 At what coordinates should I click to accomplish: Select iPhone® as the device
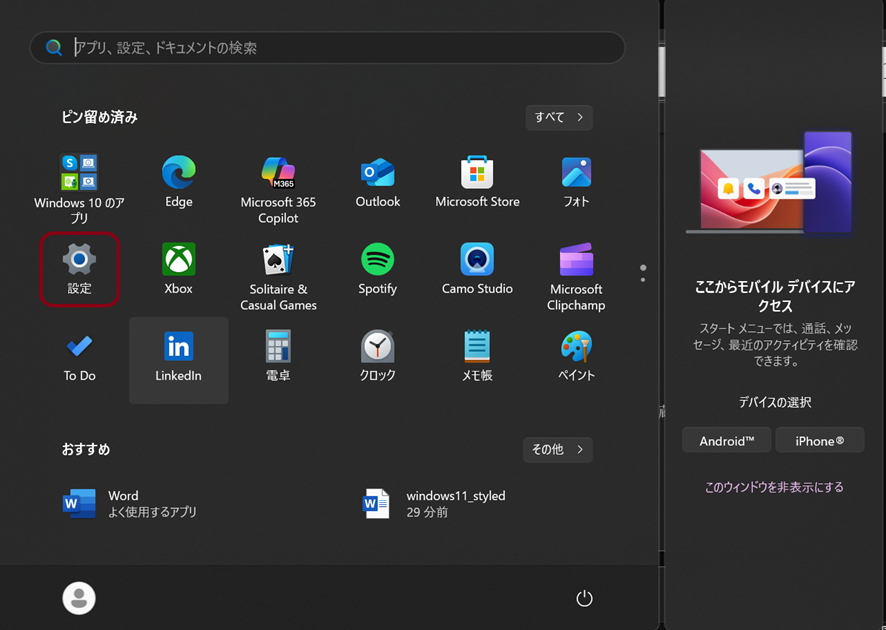click(x=819, y=441)
